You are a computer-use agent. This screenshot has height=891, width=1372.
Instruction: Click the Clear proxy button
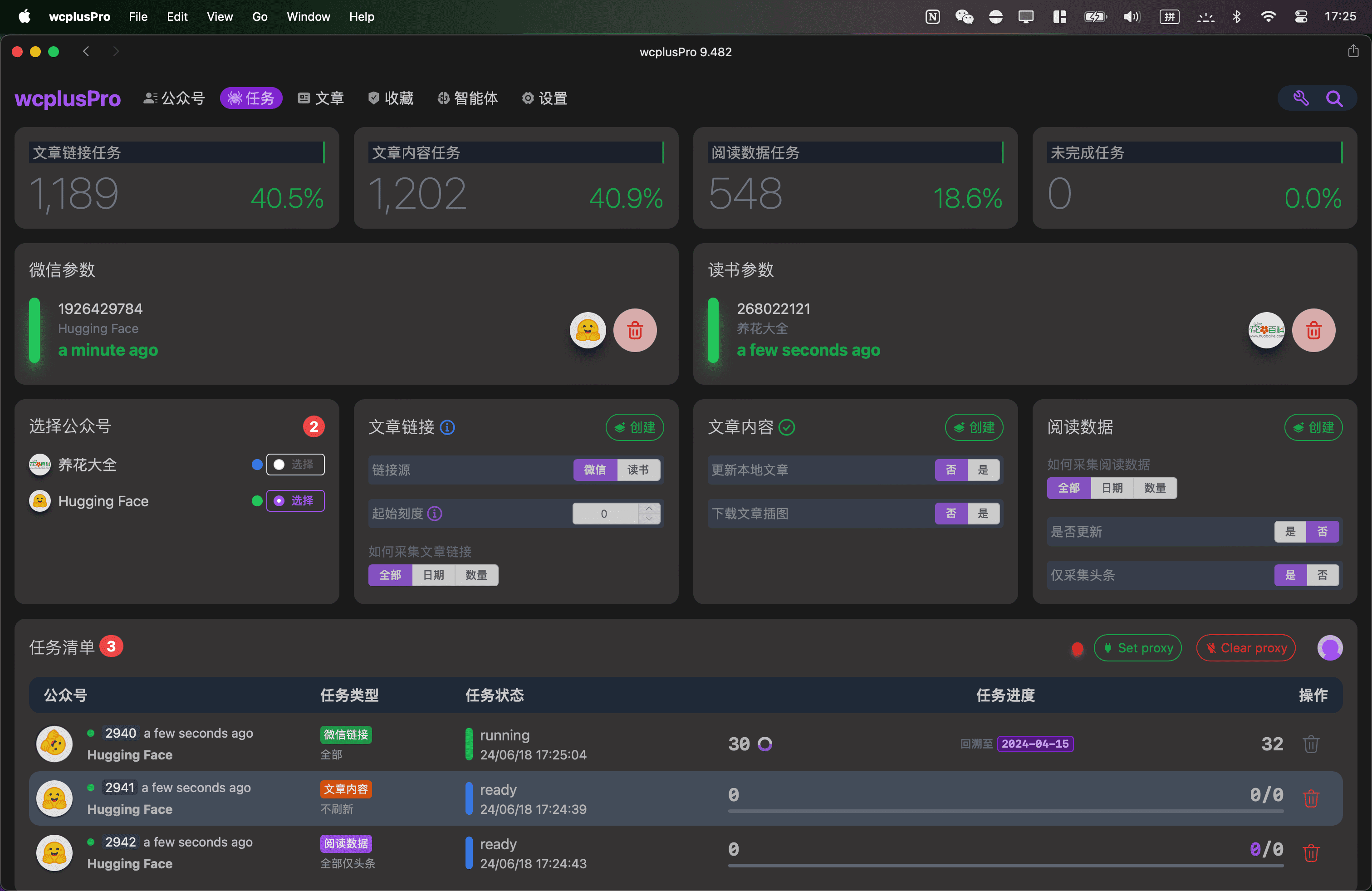click(1246, 648)
